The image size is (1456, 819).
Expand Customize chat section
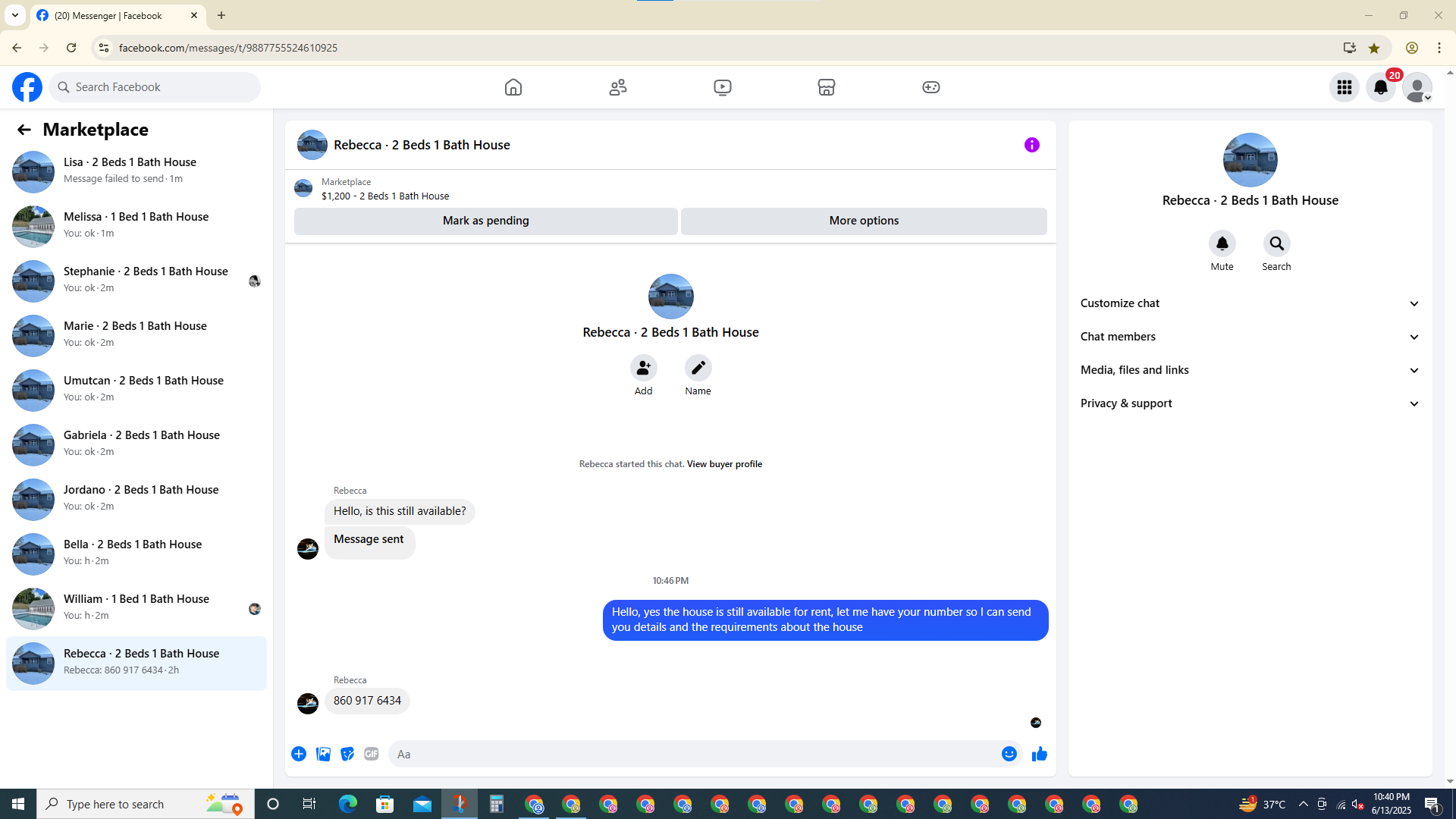(x=1250, y=303)
